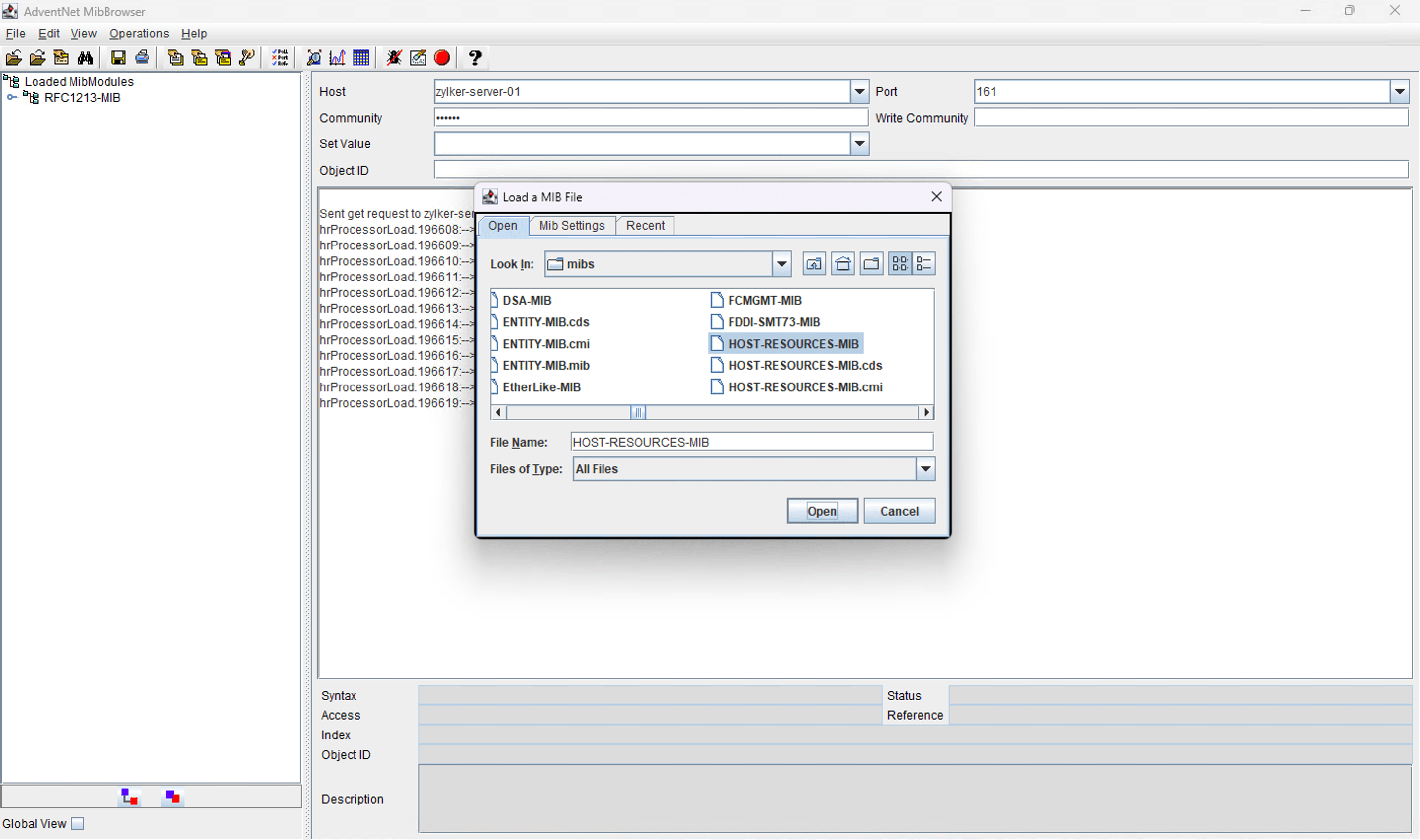The height and width of the screenshot is (840, 1420).
Task: Click the question mark help icon
Action: click(x=475, y=58)
